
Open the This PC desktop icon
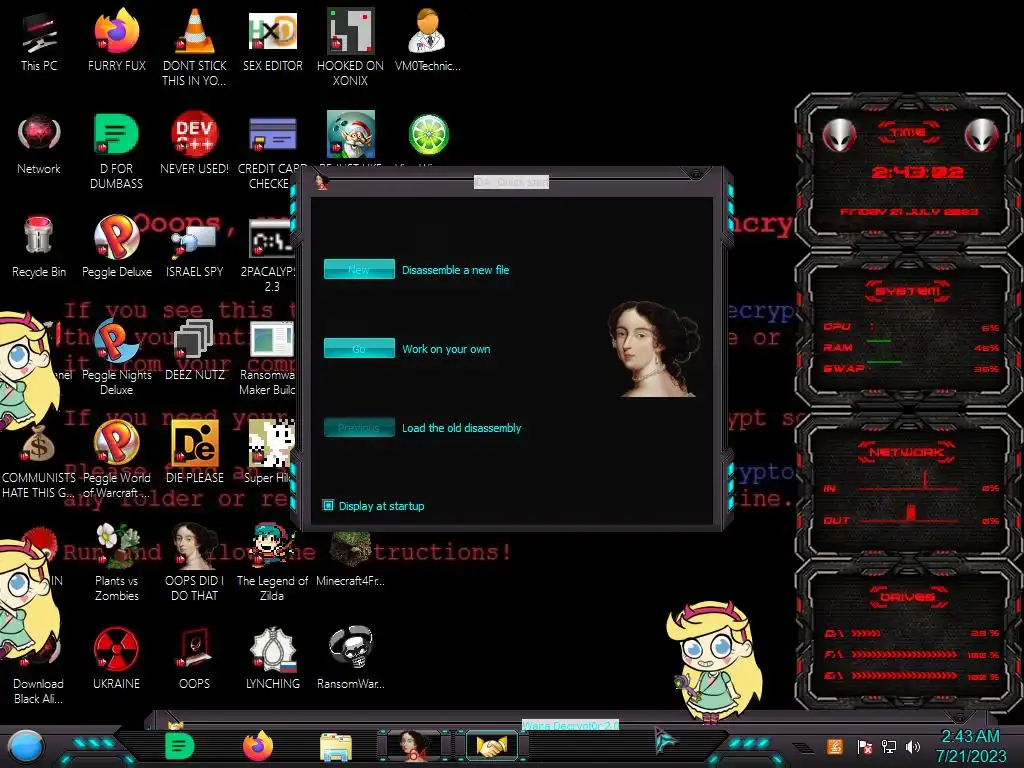tap(39, 40)
